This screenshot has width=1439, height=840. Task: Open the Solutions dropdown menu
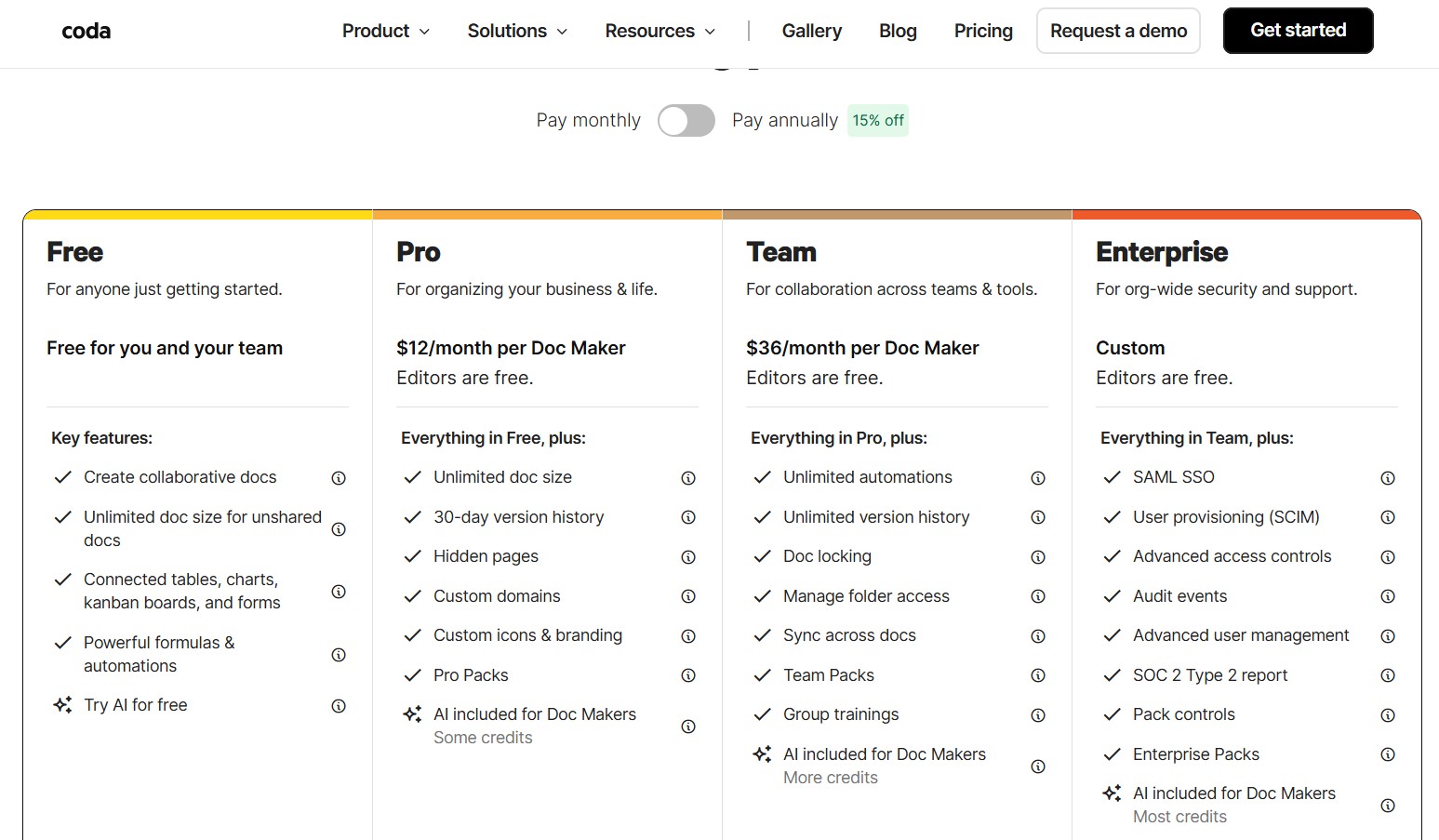pyautogui.click(x=517, y=32)
